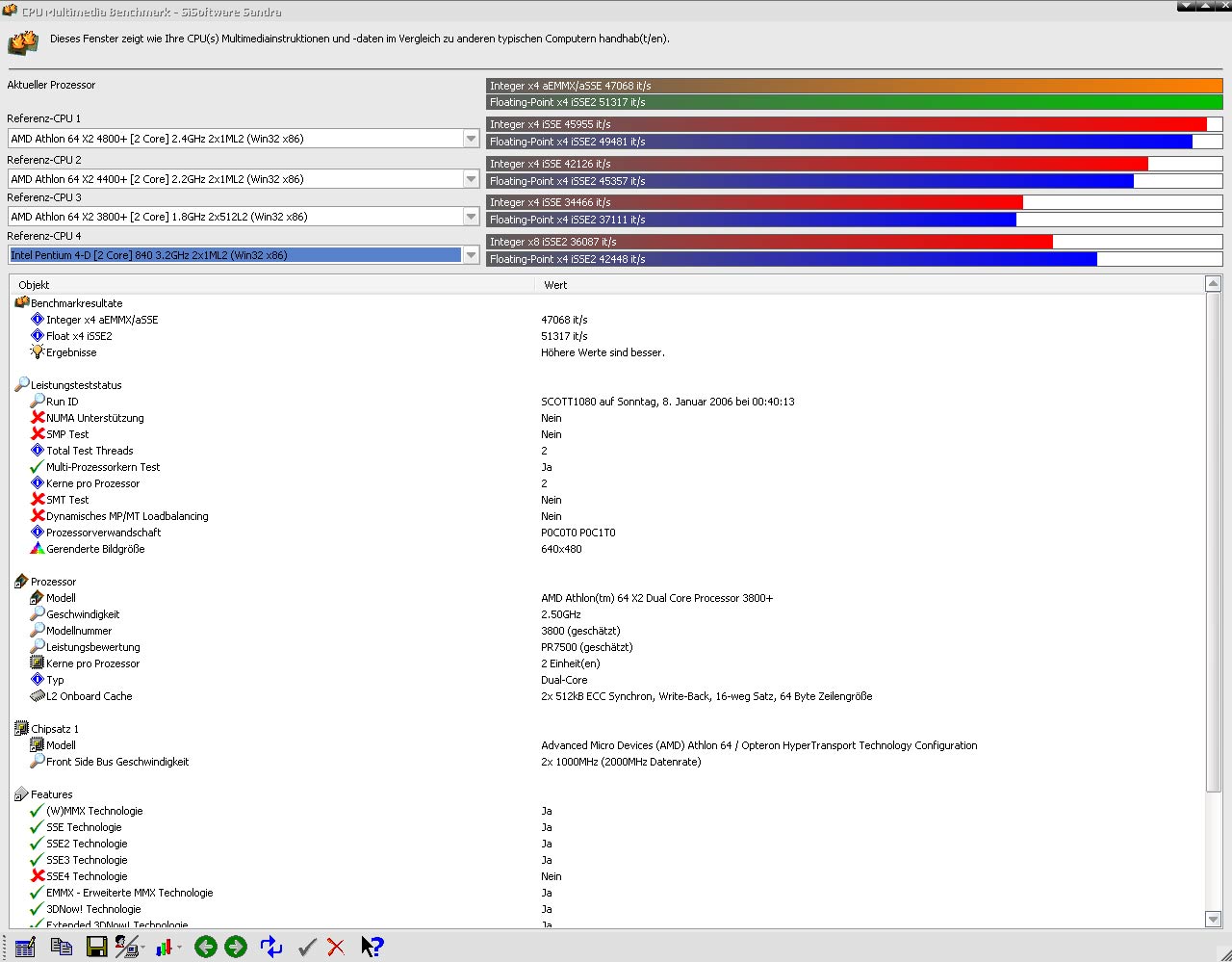Click the green Floating-Point x4 iSSE2 51317 bar
The height and width of the screenshot is (962, 1232).
[855, 102]
